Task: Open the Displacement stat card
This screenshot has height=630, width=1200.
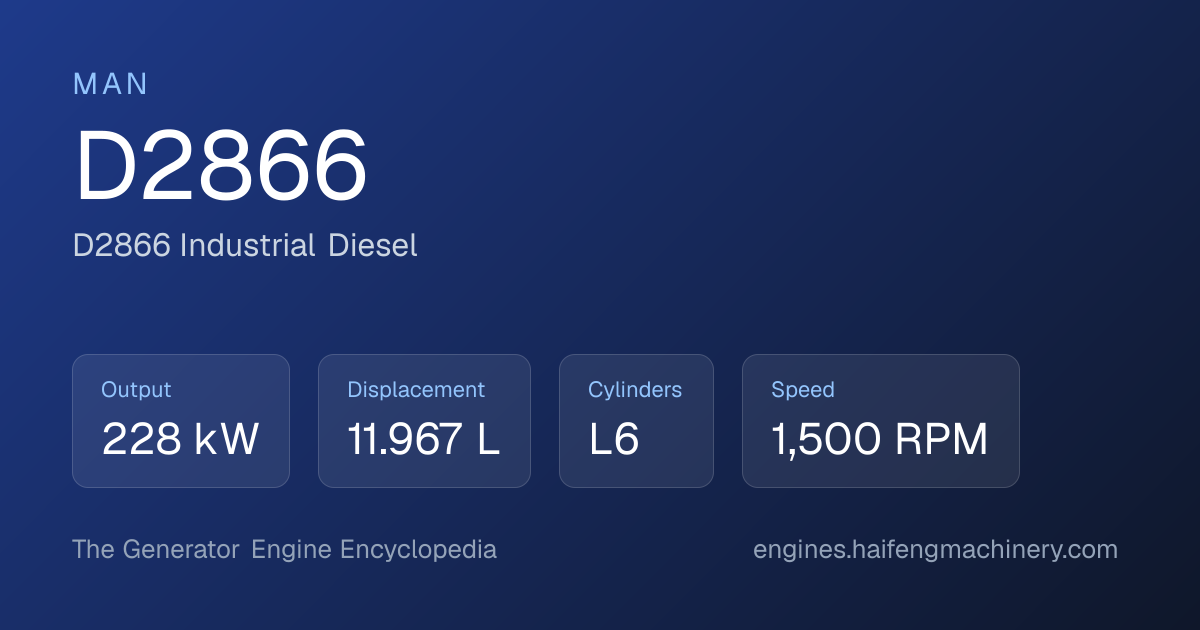Action: pos(424,421)
